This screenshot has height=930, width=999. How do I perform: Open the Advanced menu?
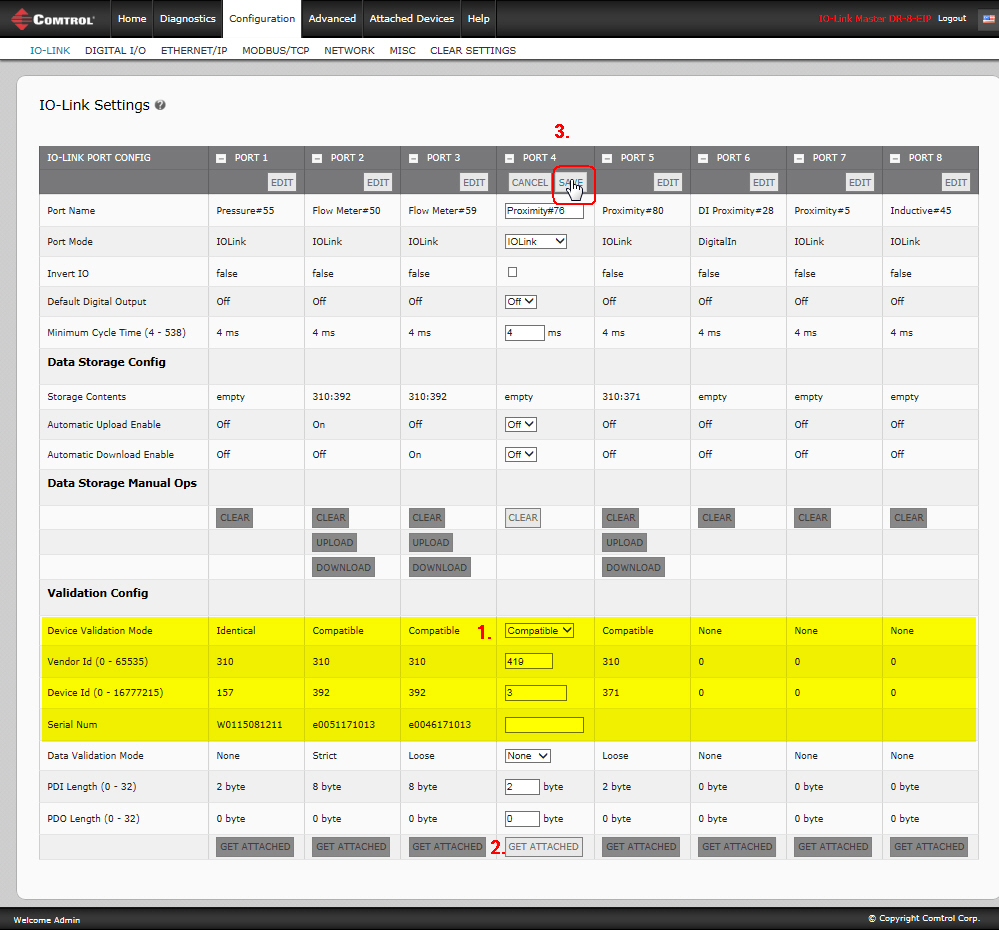tap(332, 18)
